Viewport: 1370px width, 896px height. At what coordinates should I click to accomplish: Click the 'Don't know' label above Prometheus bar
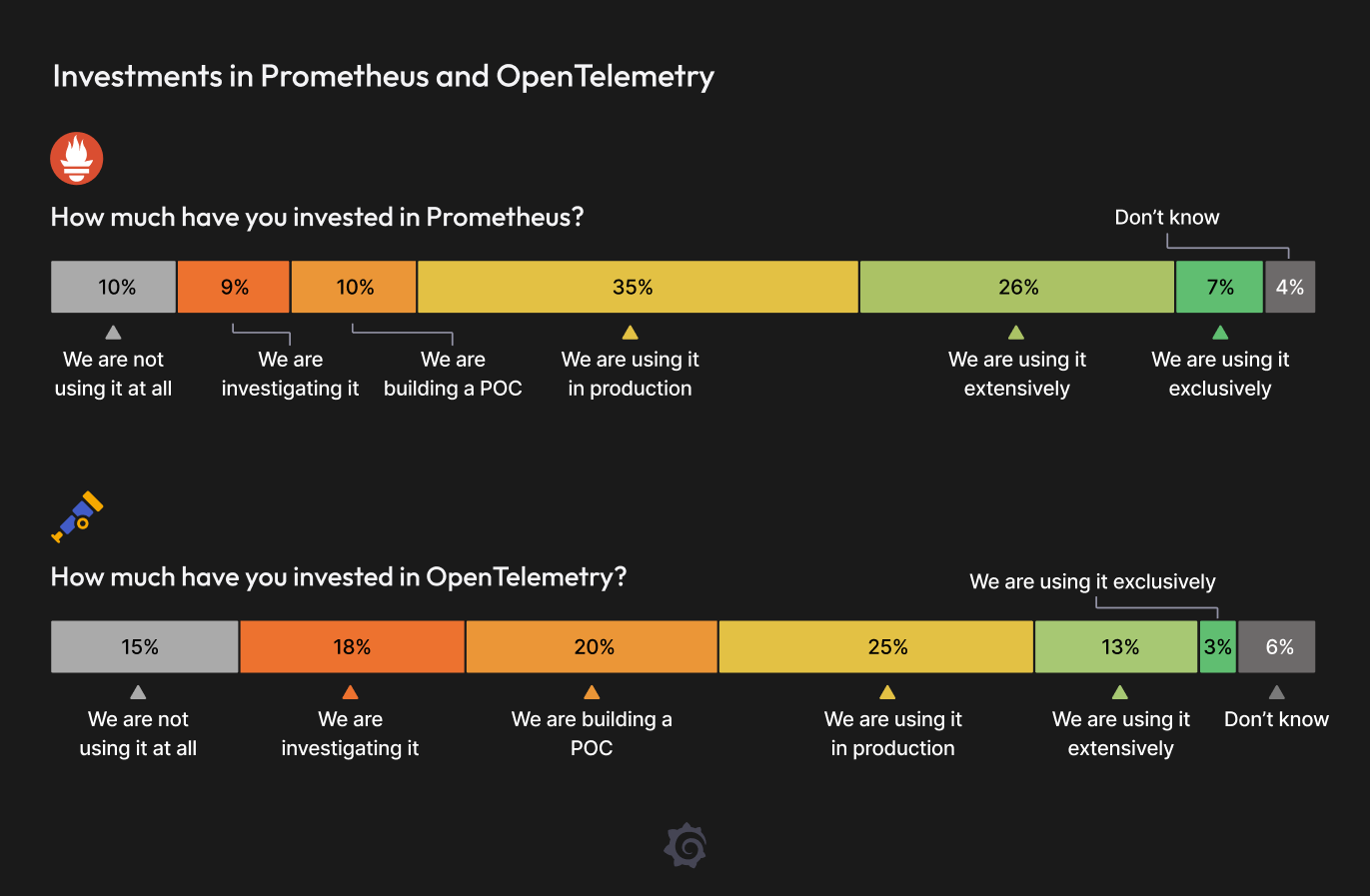[x=1166, y=218]
